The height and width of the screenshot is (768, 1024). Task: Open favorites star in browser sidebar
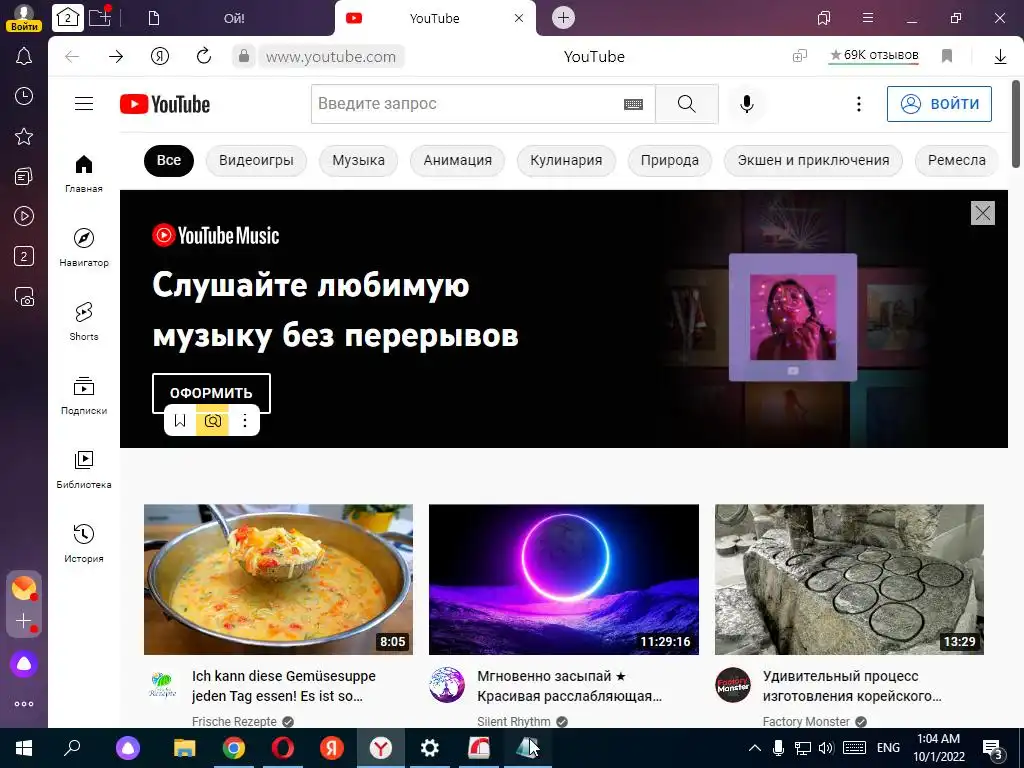[24, 136]
